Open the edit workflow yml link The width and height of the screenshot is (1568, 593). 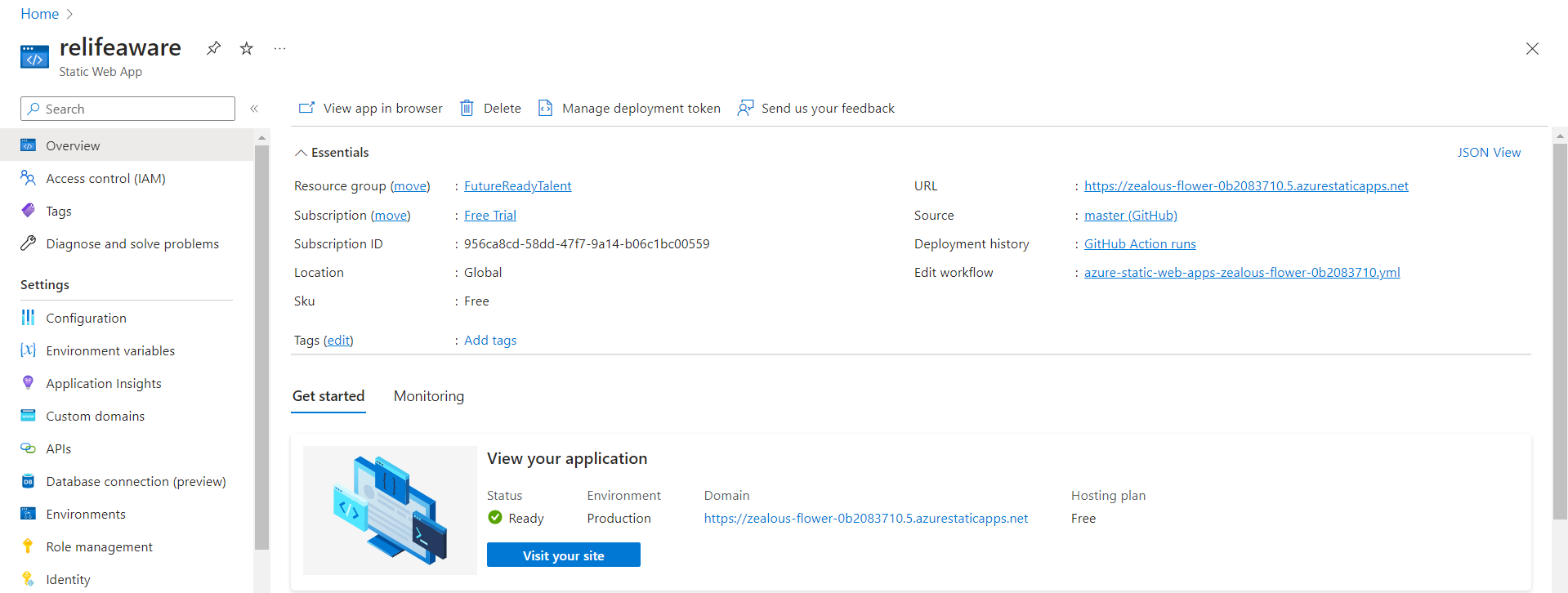pyautogui.click(x=1242, y=273)
